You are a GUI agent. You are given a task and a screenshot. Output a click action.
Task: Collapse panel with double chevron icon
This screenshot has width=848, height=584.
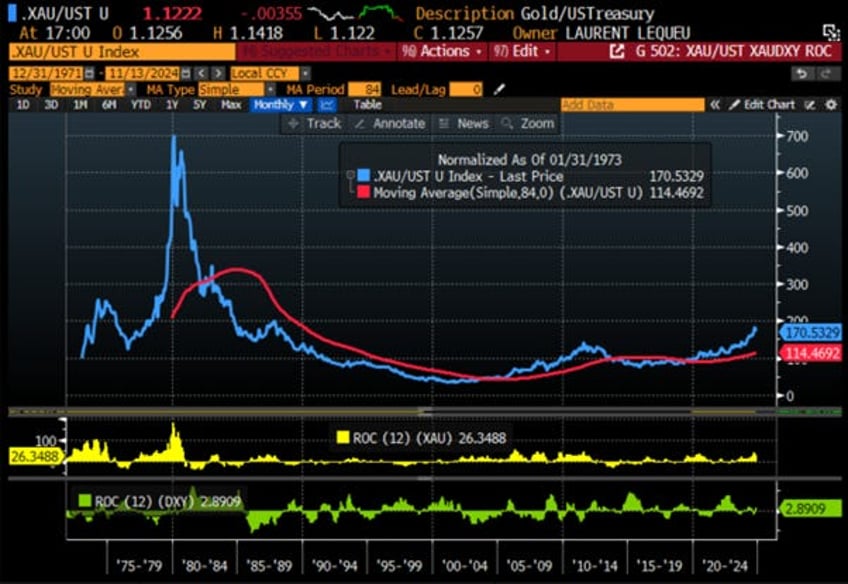[715, 105]
